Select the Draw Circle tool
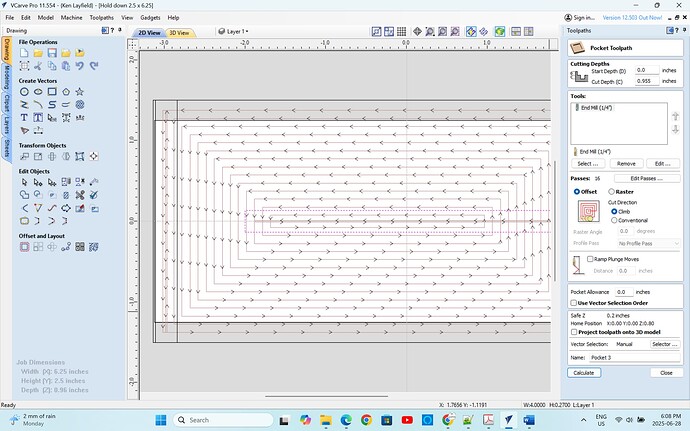 pos(24,92)
